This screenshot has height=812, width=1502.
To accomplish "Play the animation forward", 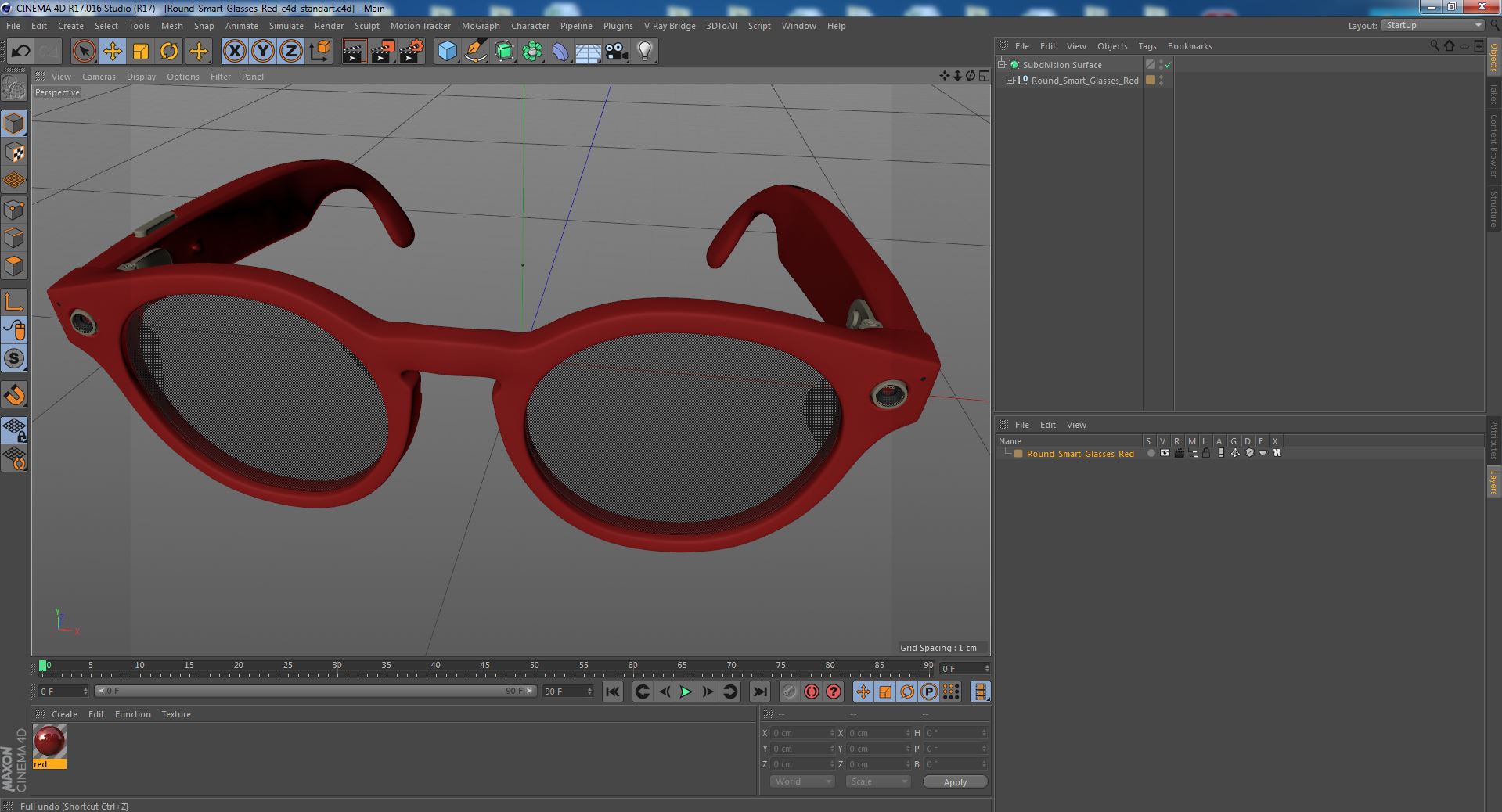I will pos(686,692).
